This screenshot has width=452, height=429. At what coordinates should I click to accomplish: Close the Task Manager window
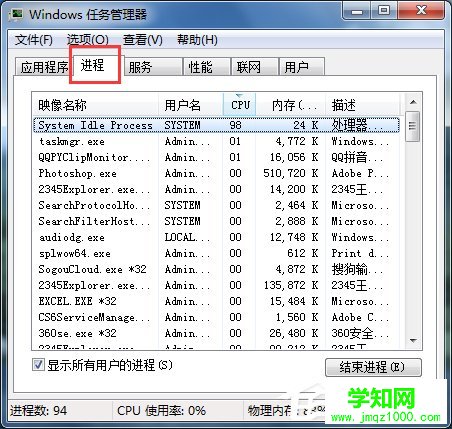pos(421,11)
